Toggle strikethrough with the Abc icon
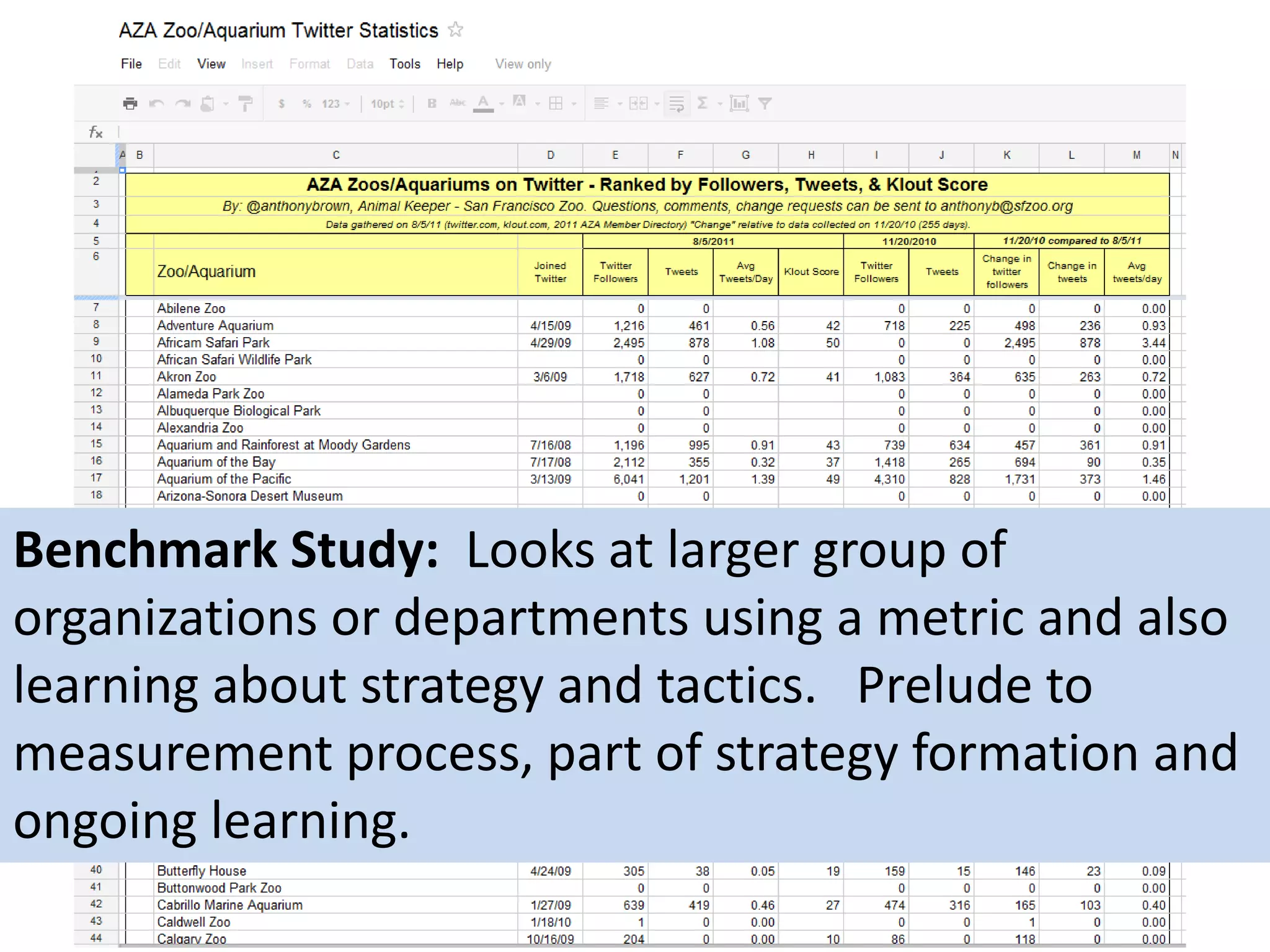 coord(458,103)
